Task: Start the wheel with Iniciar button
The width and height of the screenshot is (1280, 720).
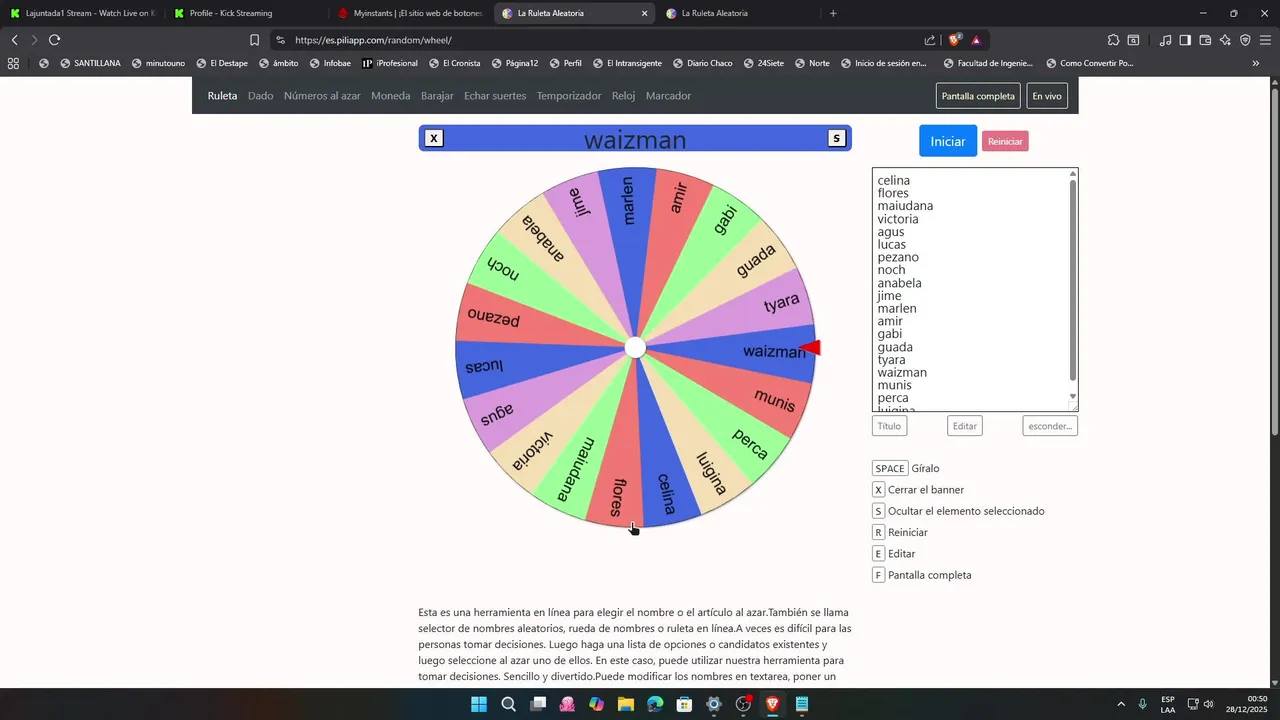Action: point(948,141)
